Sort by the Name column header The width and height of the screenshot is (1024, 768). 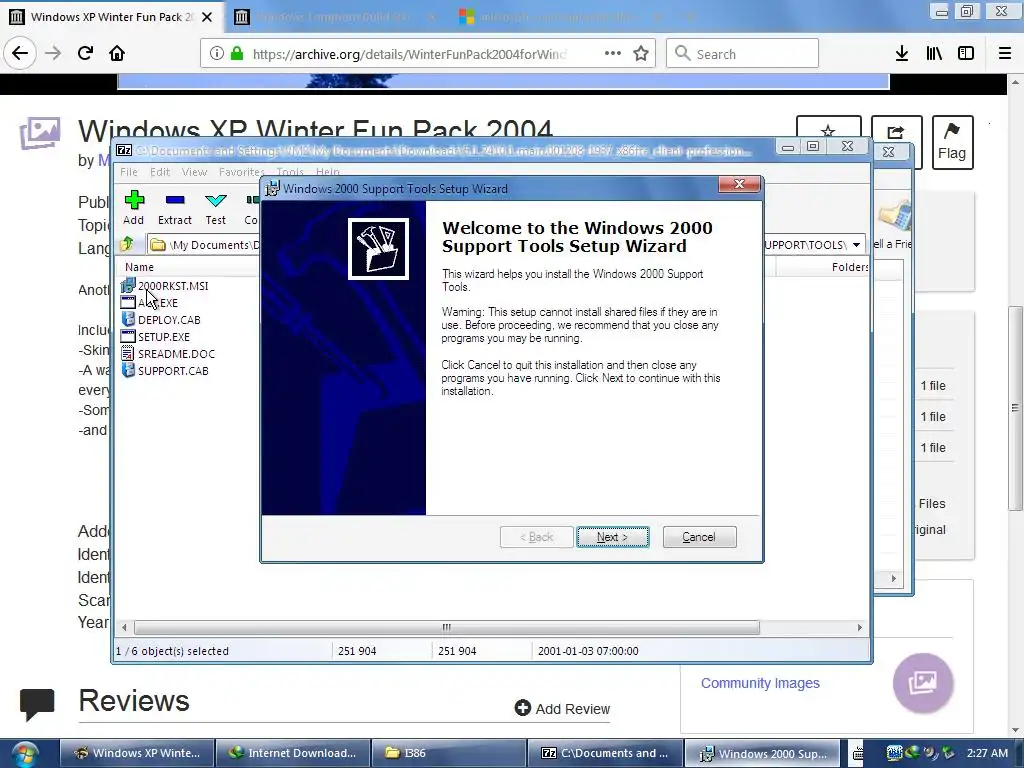[x=139, y=267]
